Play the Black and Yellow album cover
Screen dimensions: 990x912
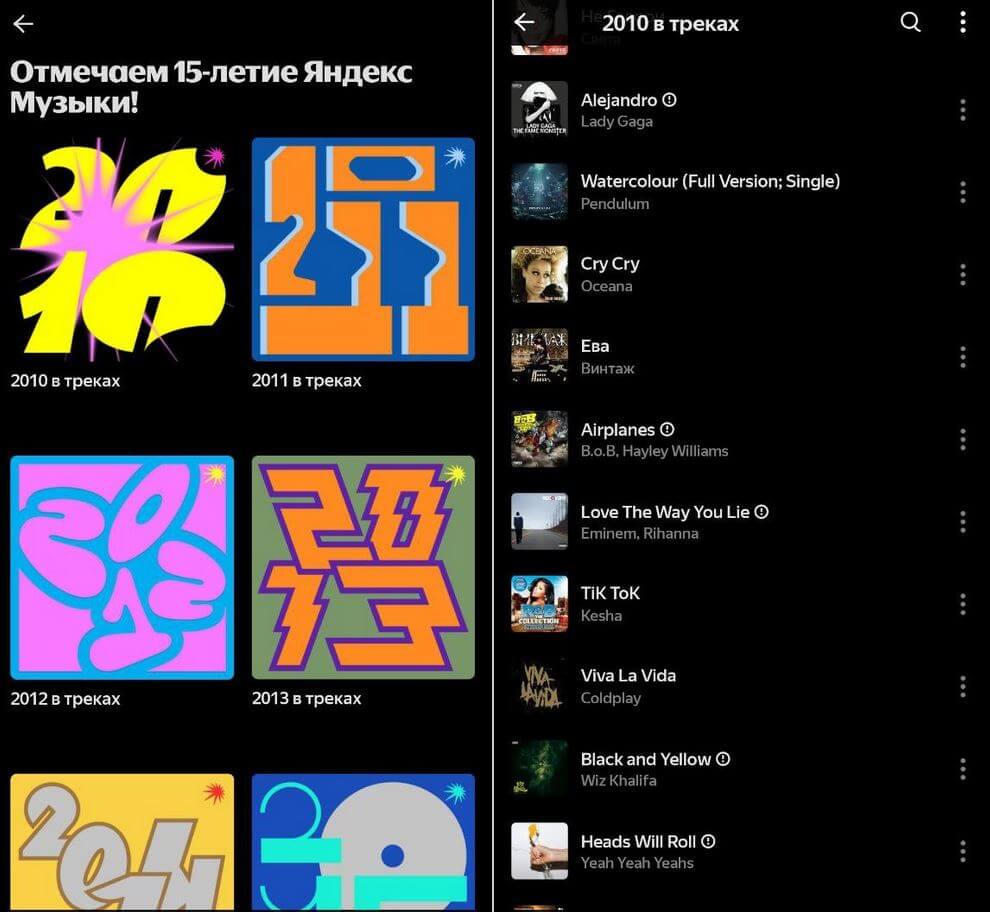(x=539, y=769)
